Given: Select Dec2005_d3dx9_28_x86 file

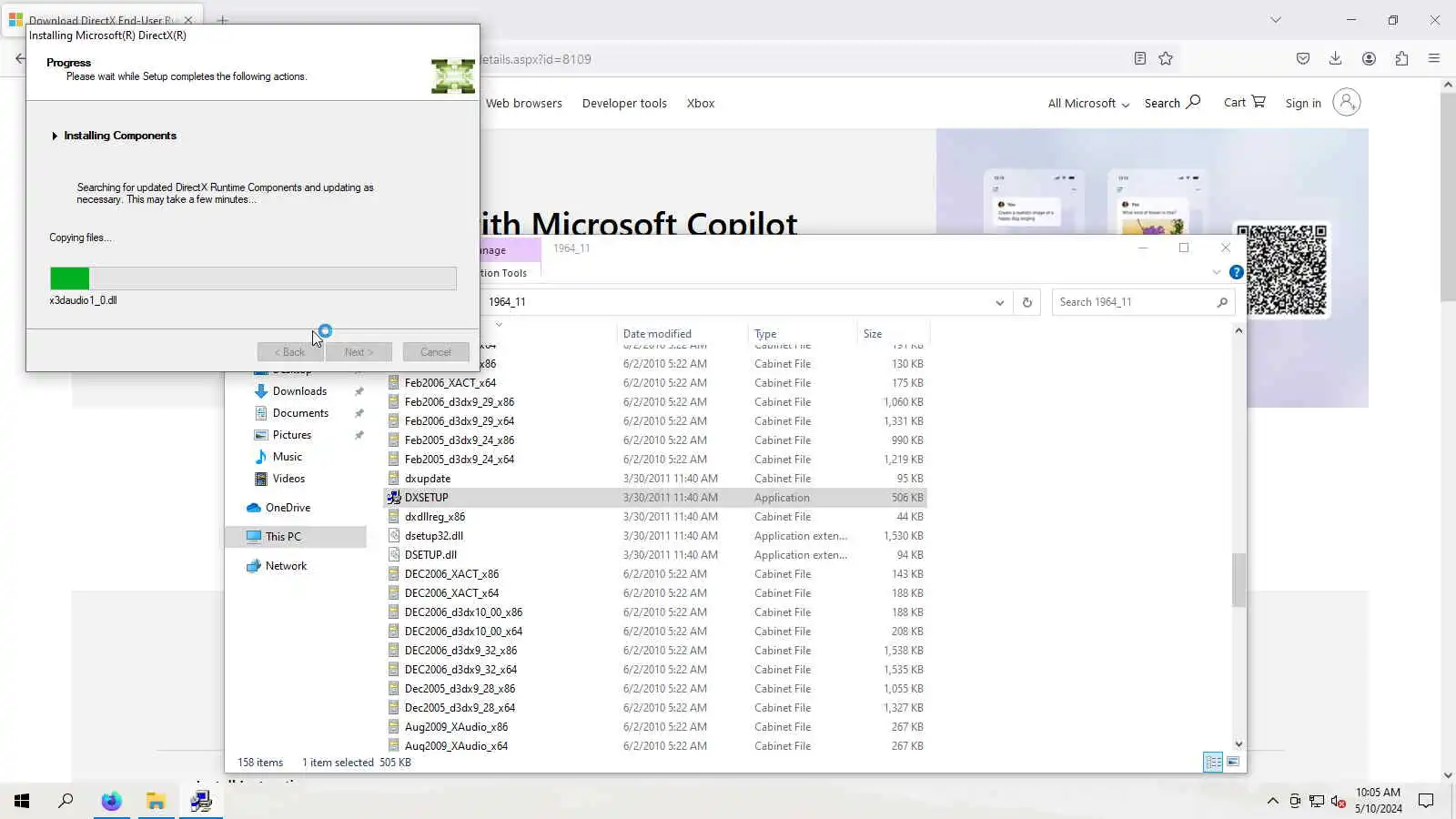Looking at the screenshot, I should [x=460, y=689].
